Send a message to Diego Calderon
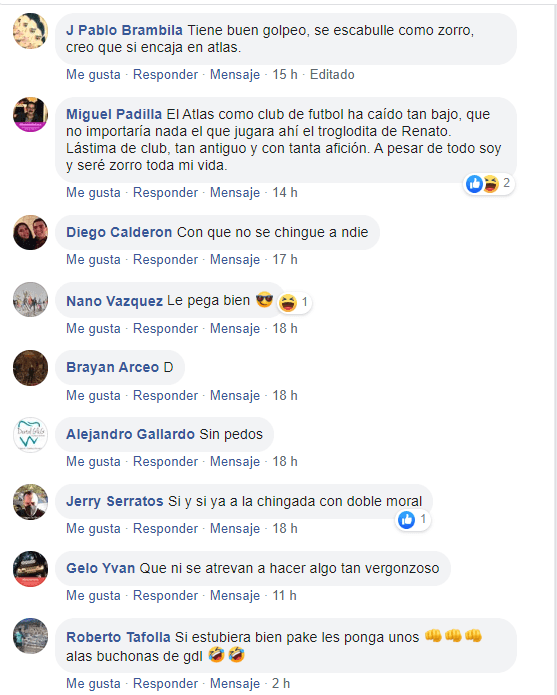This screenshot has width=557, height=695. [x=235, y=259]
